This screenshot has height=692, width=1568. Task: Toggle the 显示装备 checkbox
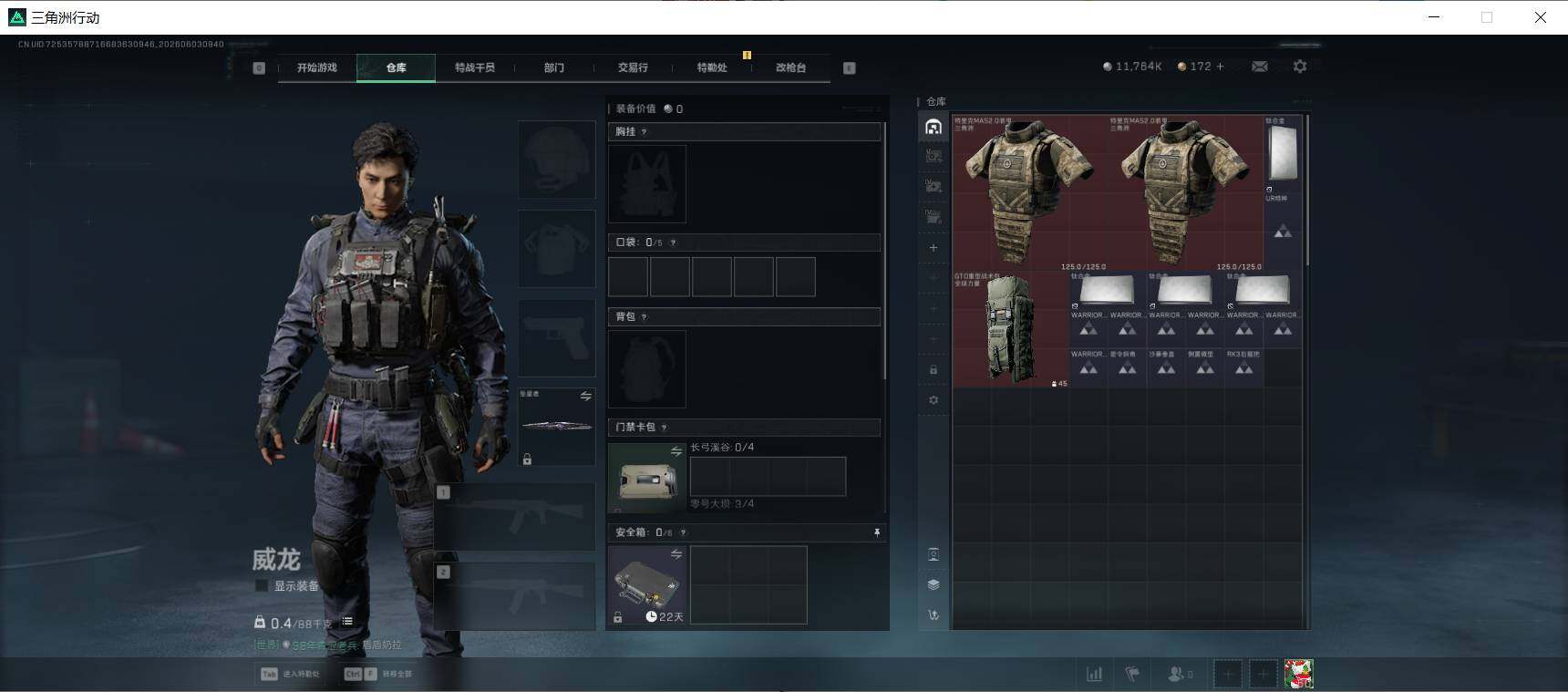click(x=262, y=586)
